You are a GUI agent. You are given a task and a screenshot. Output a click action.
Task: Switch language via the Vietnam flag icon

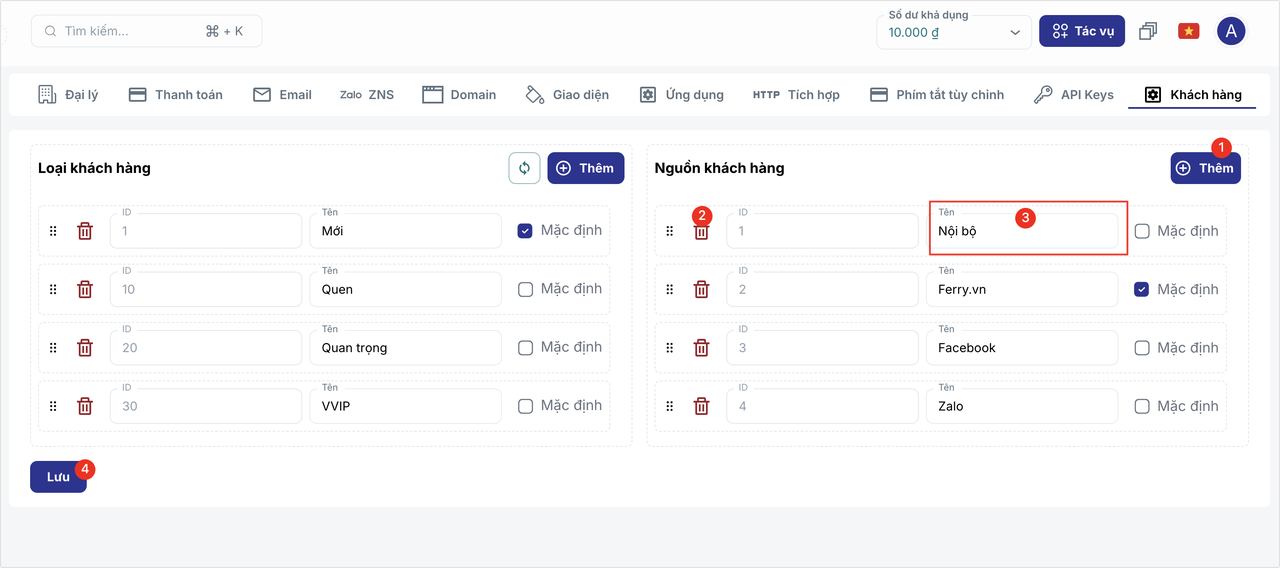(1188, 31)
